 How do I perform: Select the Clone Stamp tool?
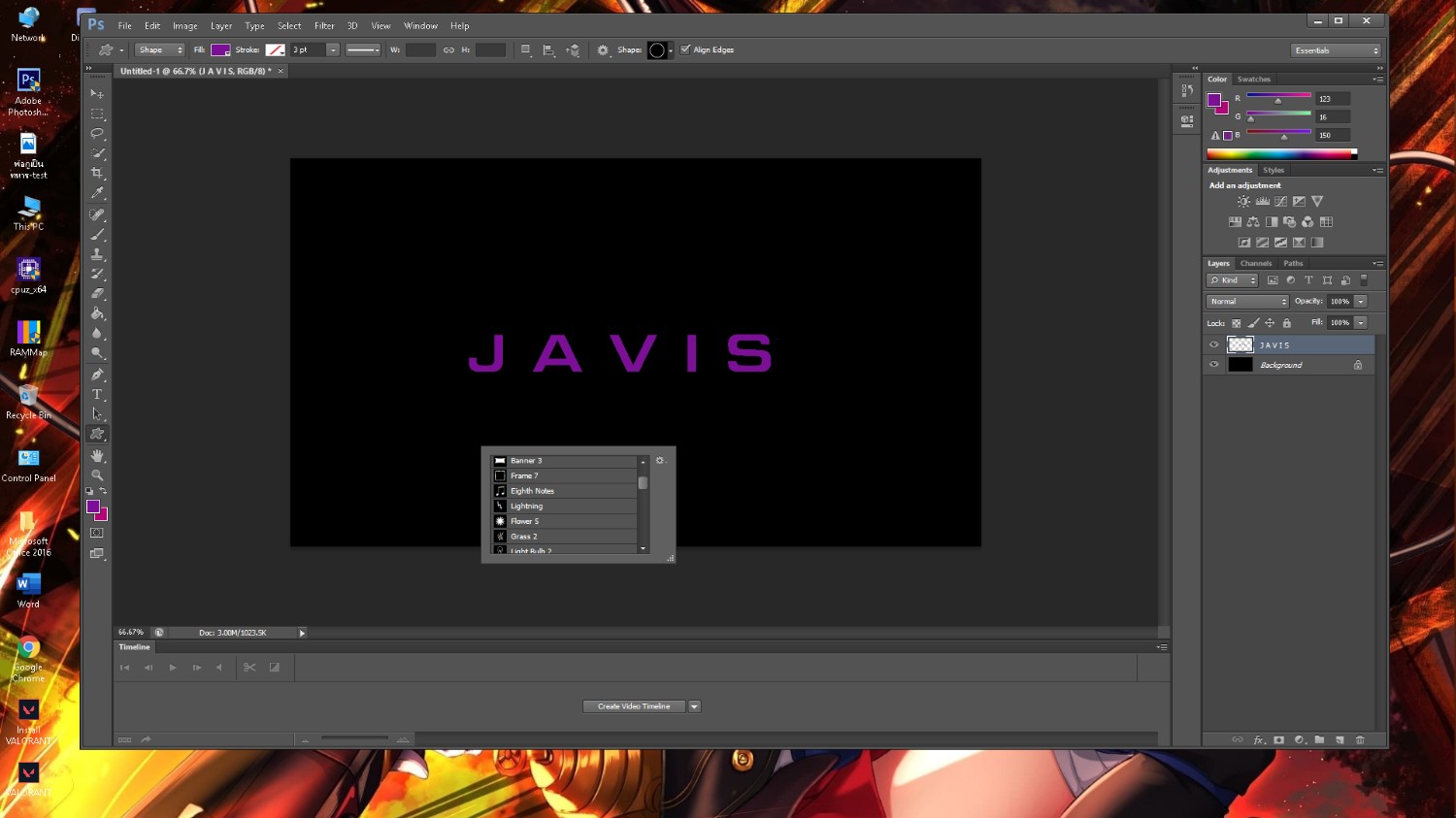(x=97, y=254)
